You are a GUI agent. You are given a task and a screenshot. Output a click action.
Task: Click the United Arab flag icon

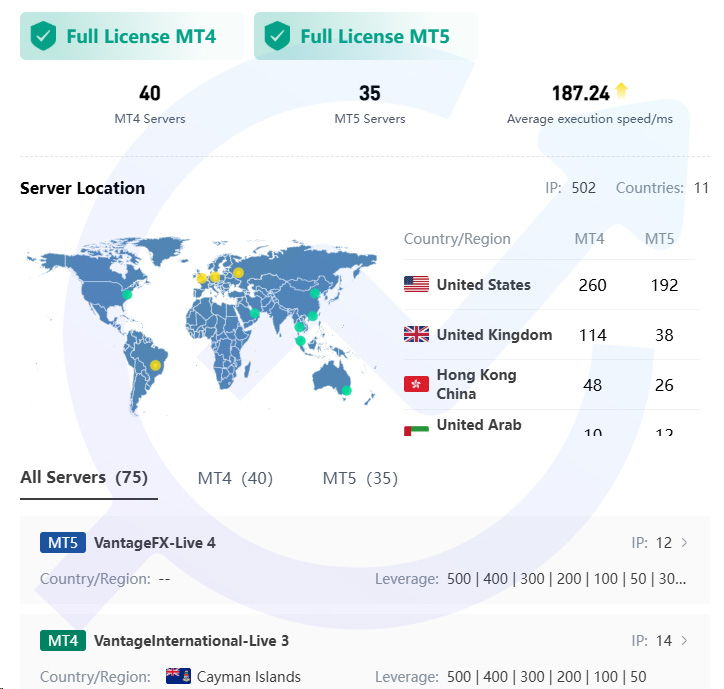(x=416, y=430)
